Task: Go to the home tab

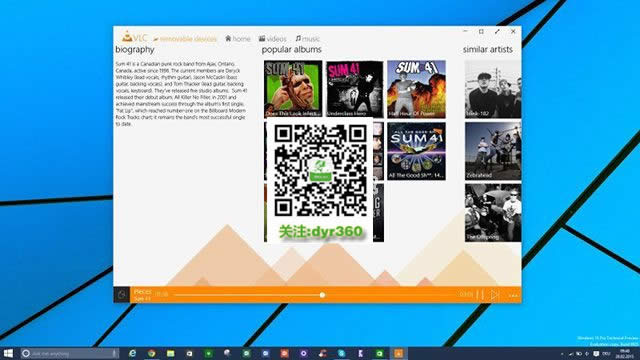Action: click(238, 39)
